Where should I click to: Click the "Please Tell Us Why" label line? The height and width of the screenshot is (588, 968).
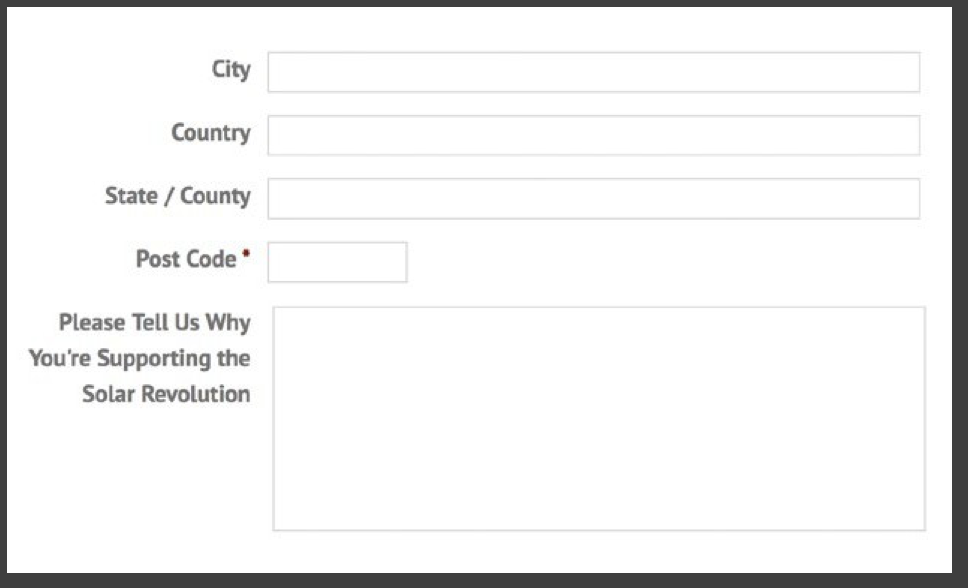pyautogui.click(x=154, y=323)
